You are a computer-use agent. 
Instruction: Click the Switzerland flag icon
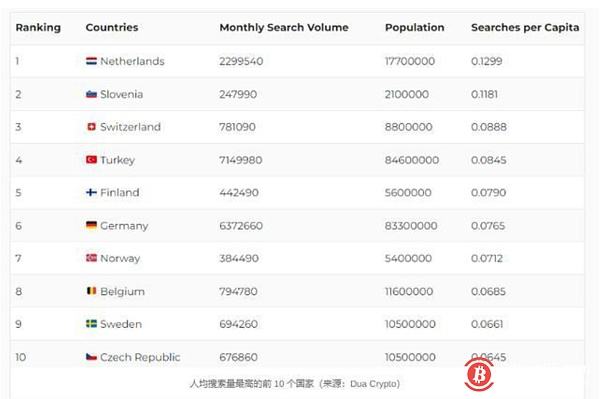[x=91, y=127]
